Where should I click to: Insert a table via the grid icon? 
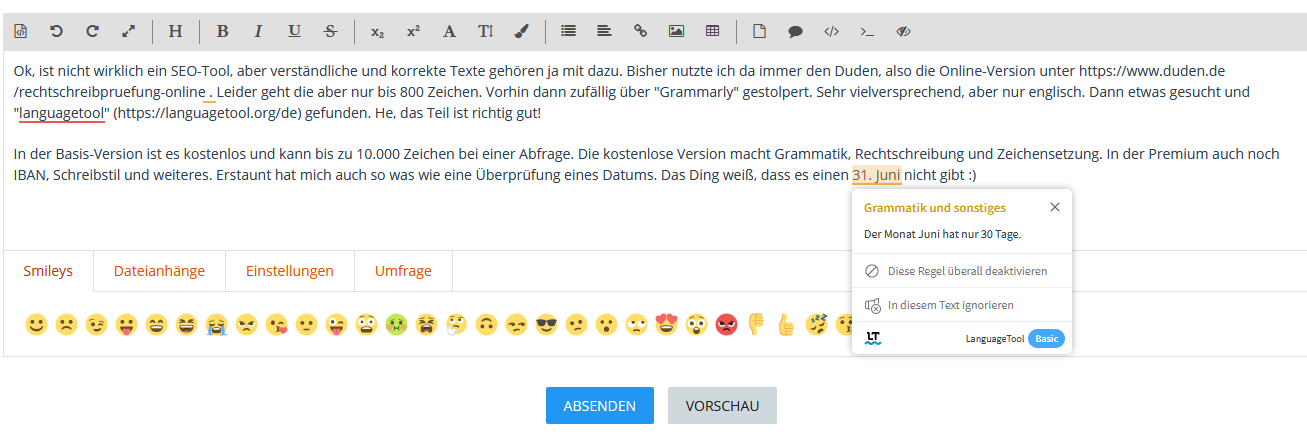pos(712,31)
